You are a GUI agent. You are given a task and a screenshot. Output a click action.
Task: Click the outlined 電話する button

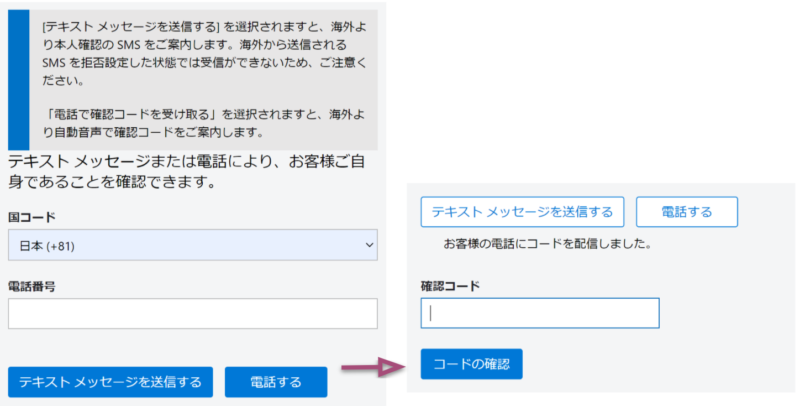[687, 212]
